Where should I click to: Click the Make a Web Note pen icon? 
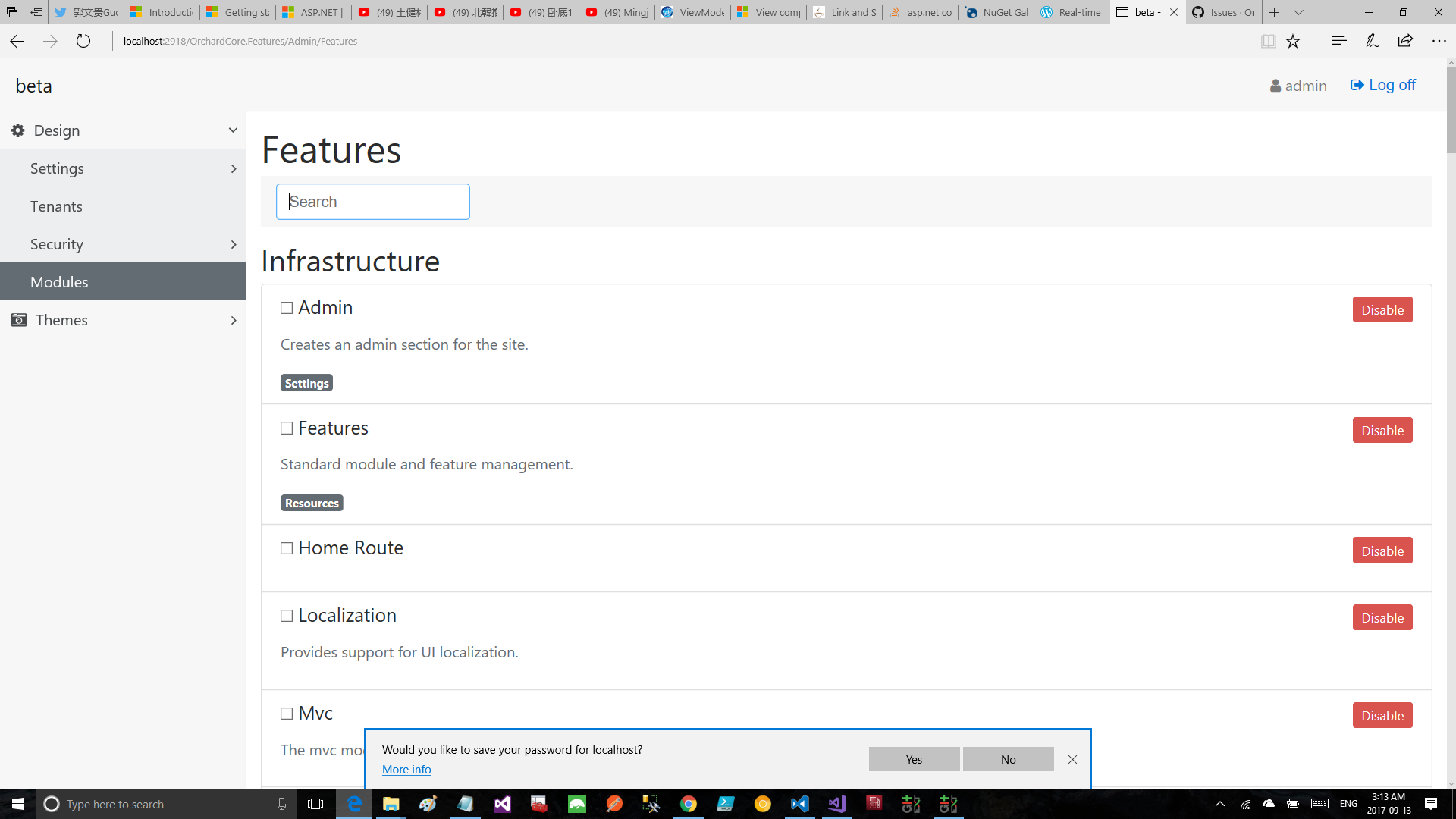click(x=1372, y=41)
